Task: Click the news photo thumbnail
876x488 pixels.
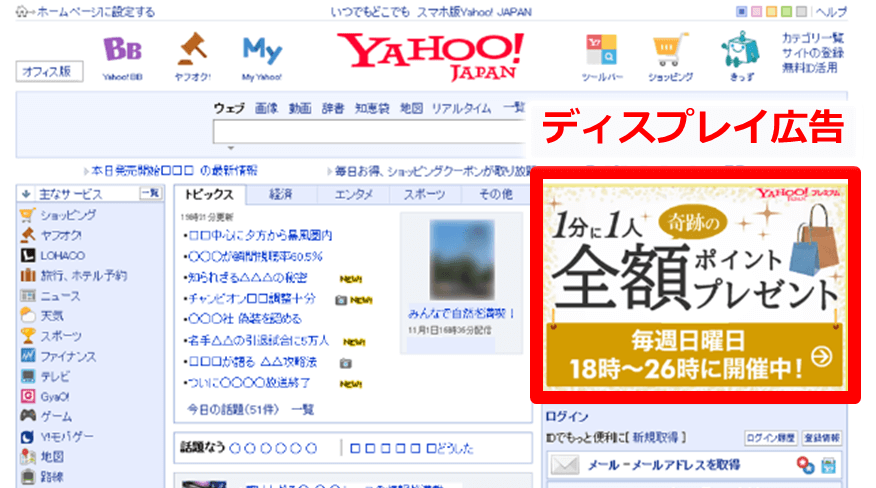Action: click(461, 260)
